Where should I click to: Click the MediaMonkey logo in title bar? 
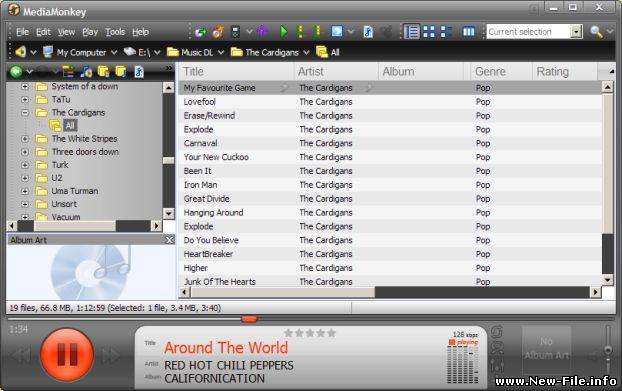coord(13,10)
